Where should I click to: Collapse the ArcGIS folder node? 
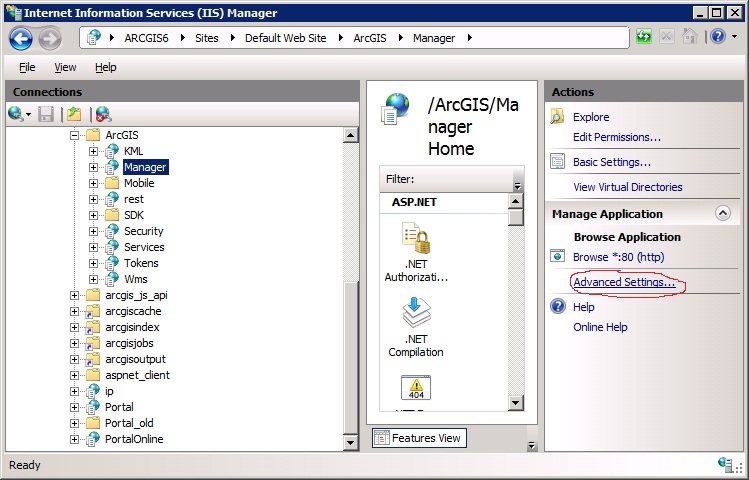click(74, 135)
